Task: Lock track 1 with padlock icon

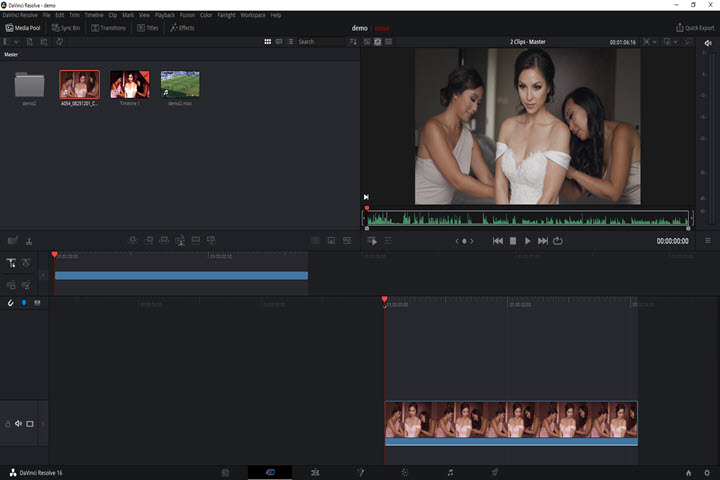Action: click(x=7, y=424)
